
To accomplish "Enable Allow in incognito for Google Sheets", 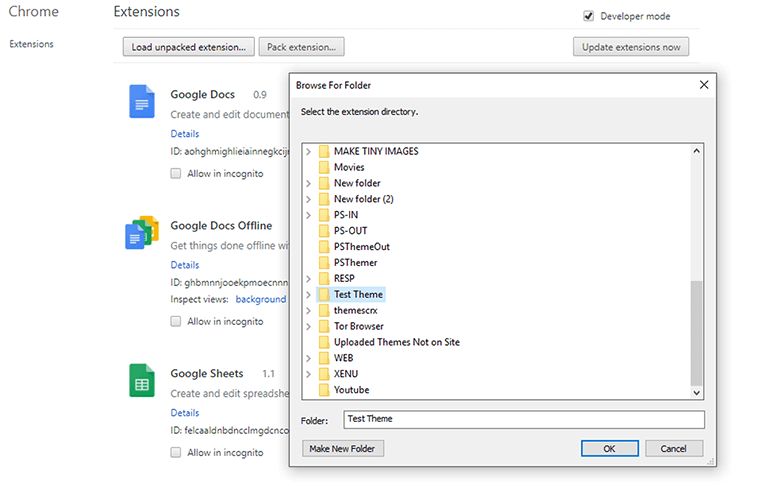I will click(x=175, y=452).
